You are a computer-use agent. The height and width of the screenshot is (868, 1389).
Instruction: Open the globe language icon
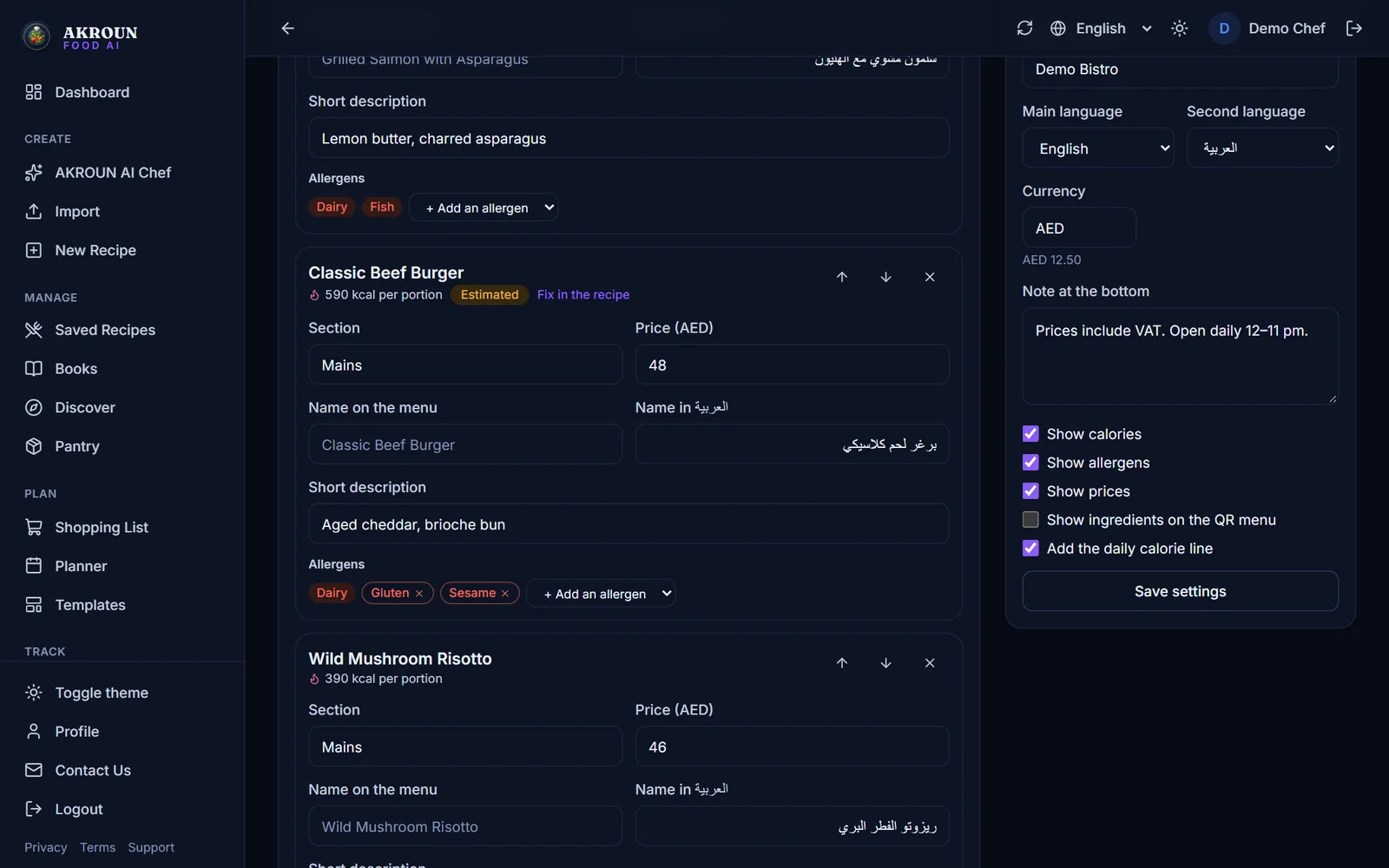tap(1057, 29)
